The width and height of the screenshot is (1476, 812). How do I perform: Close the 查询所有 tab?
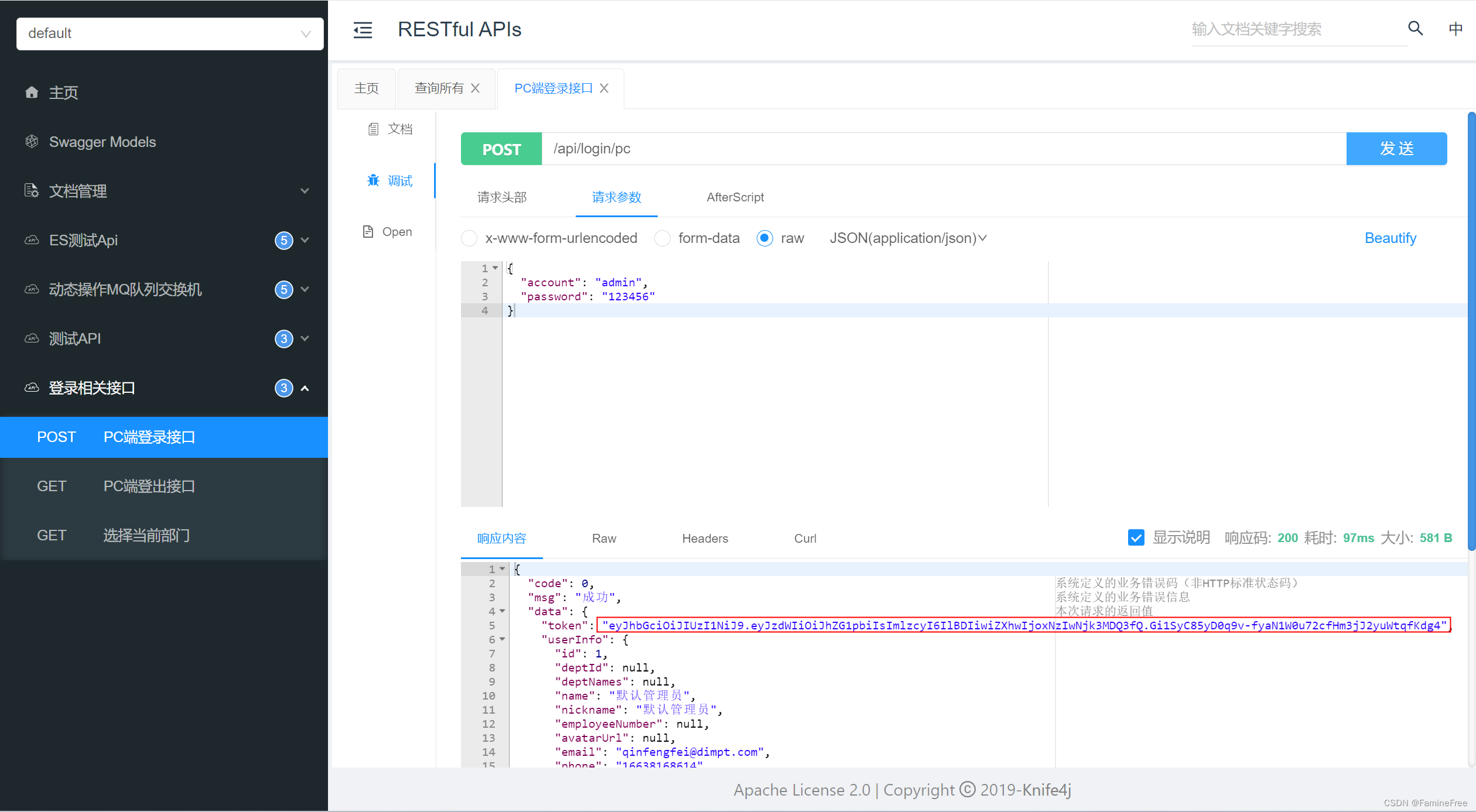(x=476, y=88)
